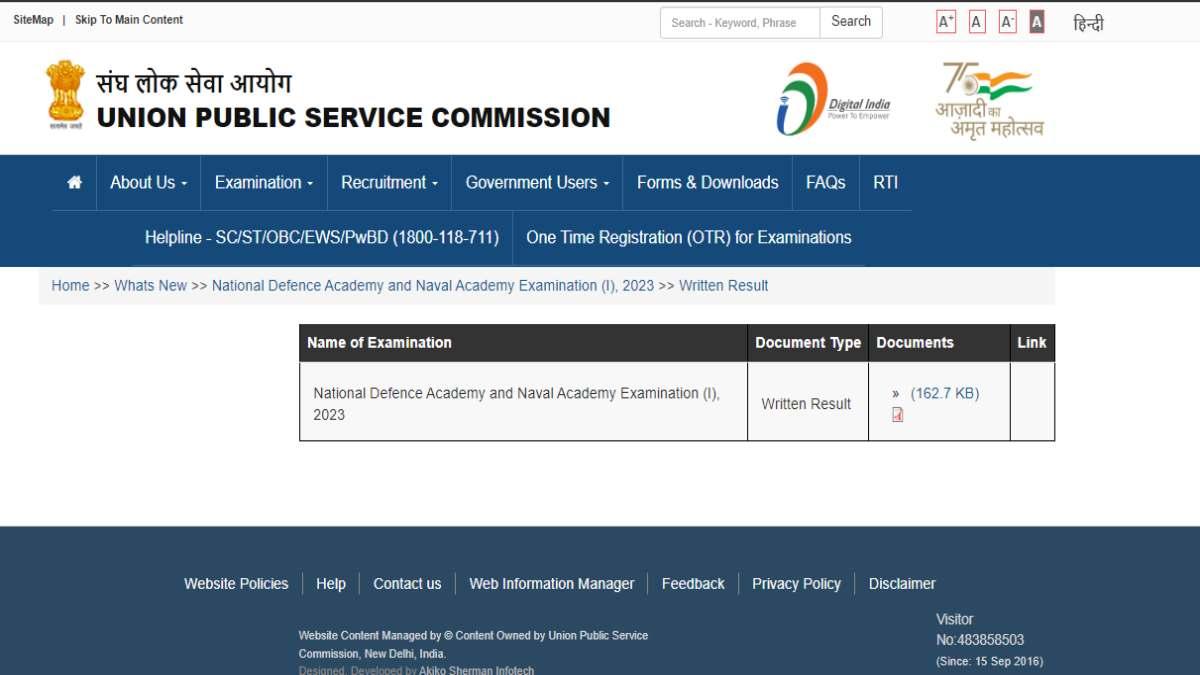Screen dimensions: 1200x675
Task: Open the Privacy Policy footer link
Action: [x=796, y=583]
